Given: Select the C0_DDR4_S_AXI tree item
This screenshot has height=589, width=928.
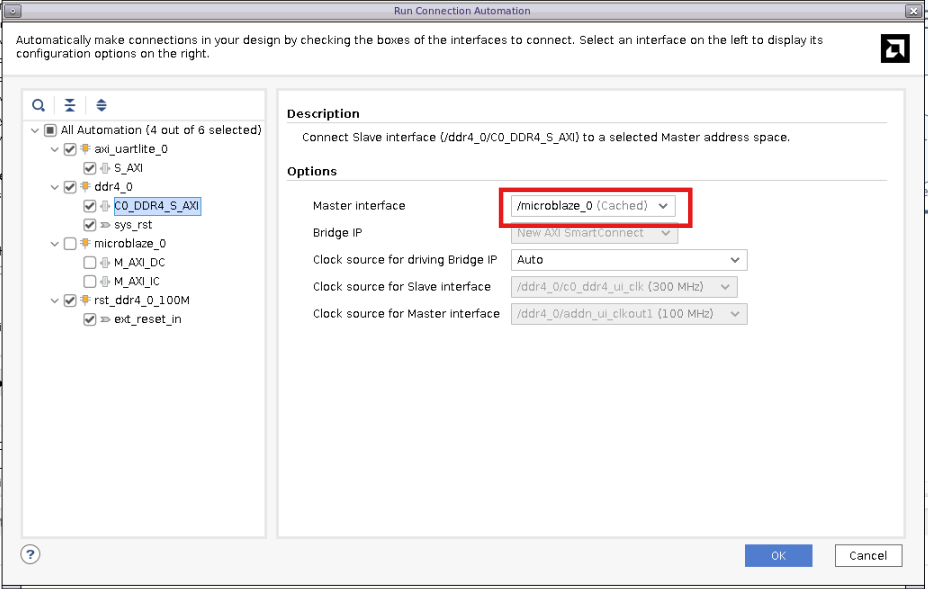Looking at the screenshot, I should 156,206.
